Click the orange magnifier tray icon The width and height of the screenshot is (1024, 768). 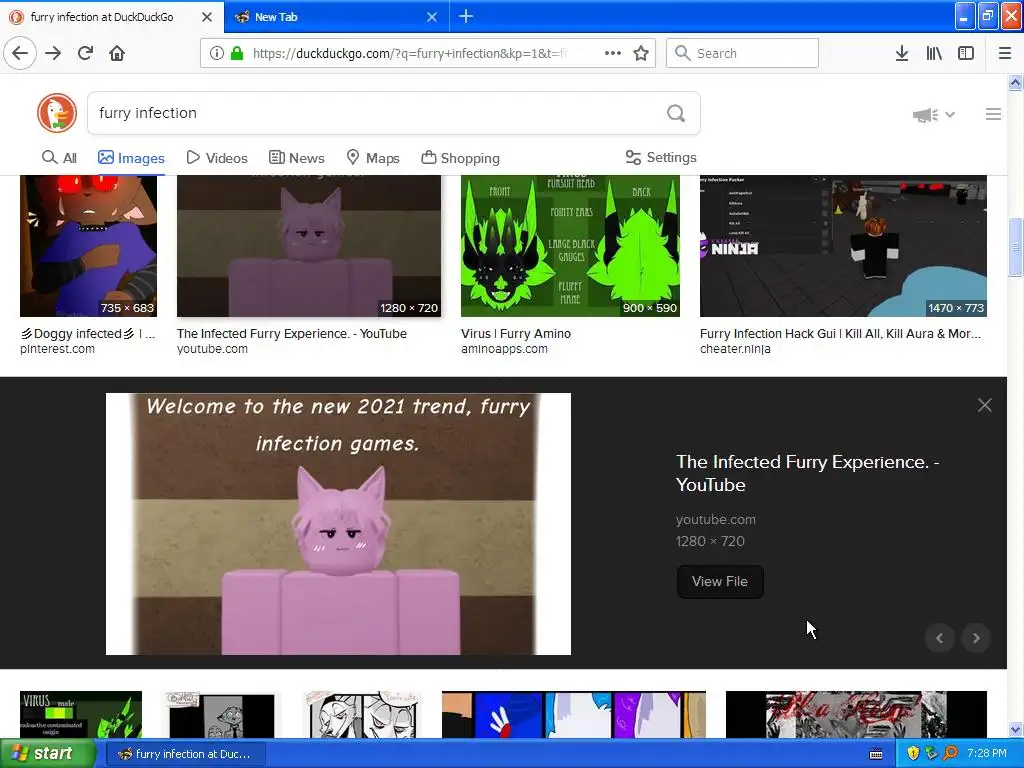(x=950, y=754)
